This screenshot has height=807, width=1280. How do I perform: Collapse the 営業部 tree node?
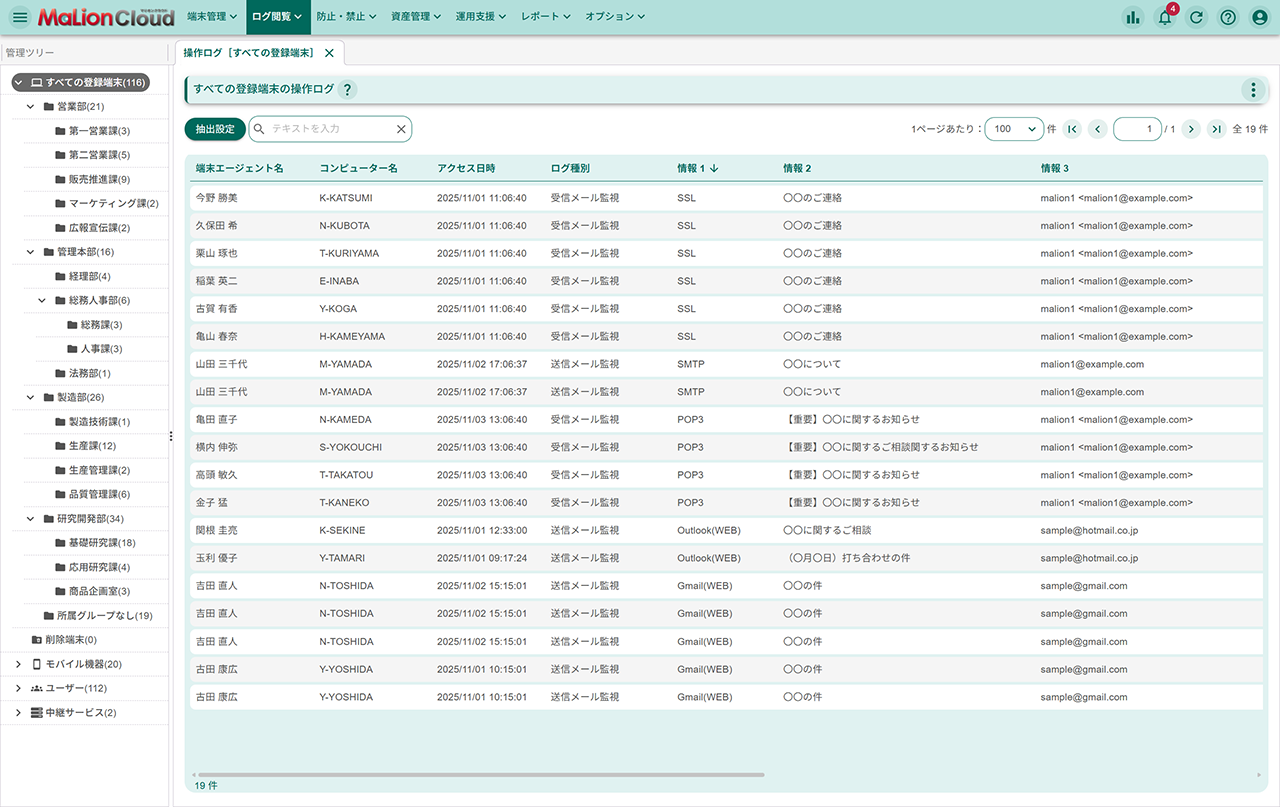[x=31, y=106]
